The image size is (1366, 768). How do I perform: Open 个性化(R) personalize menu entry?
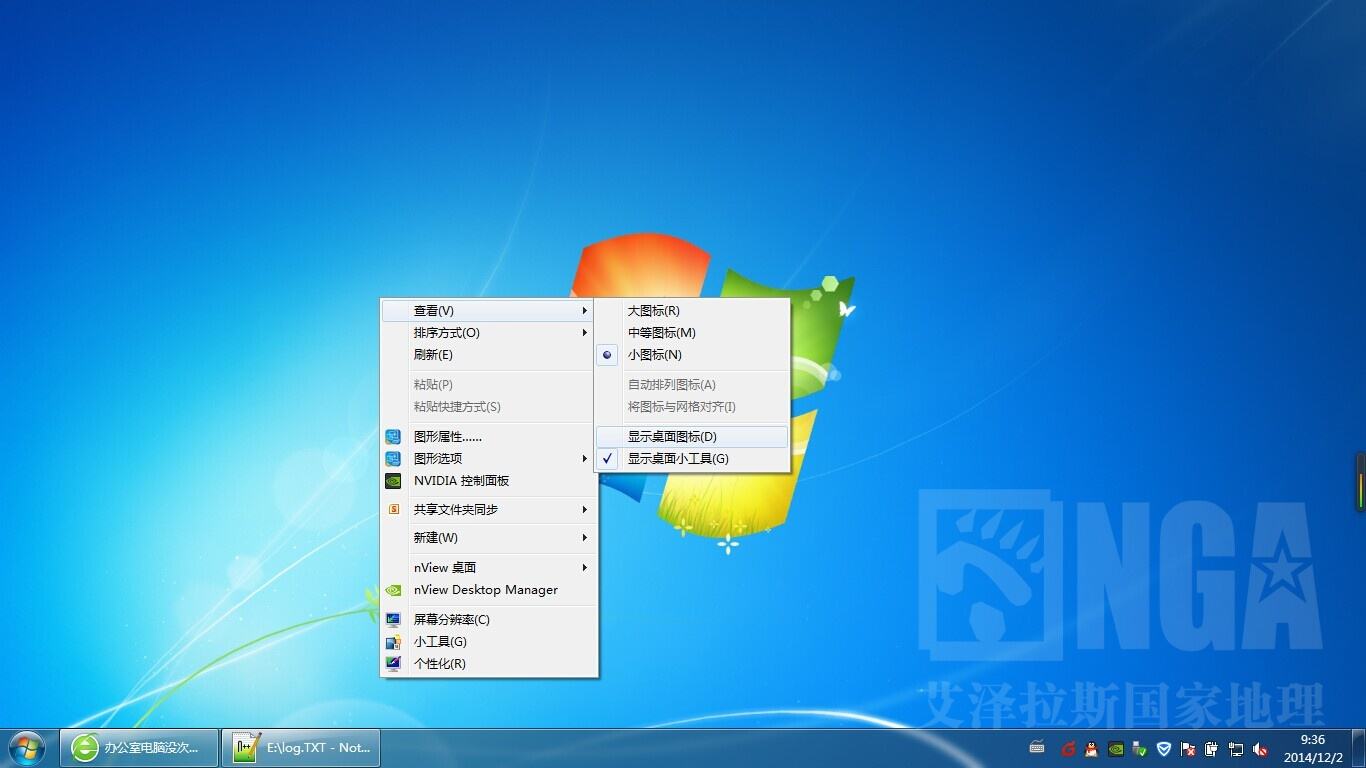pos(440,664)
